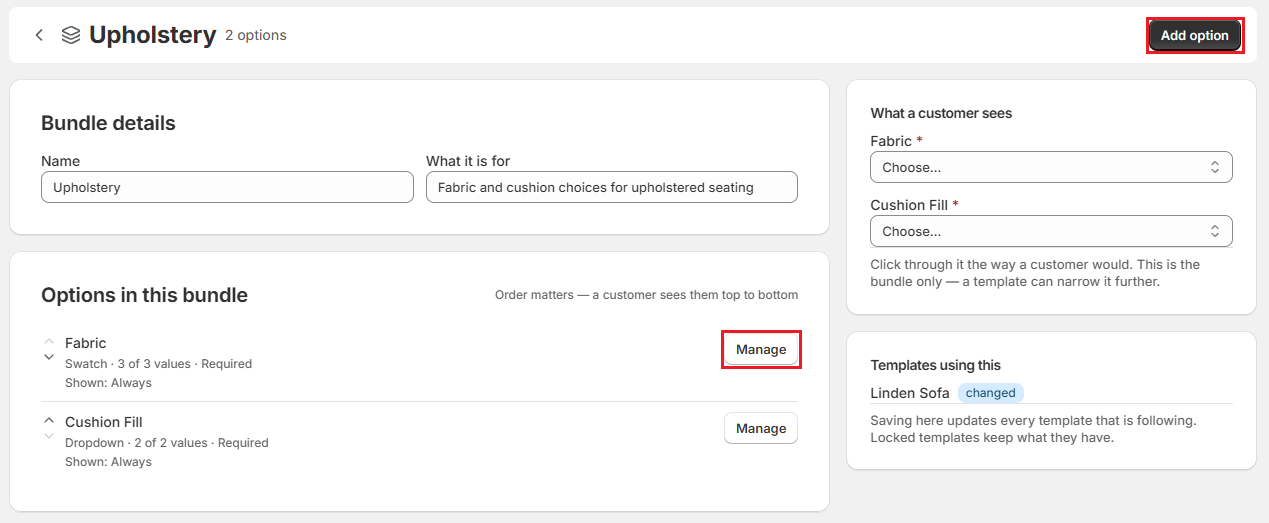Open the Fabric preview dropdown

(x=1051, y=167)
